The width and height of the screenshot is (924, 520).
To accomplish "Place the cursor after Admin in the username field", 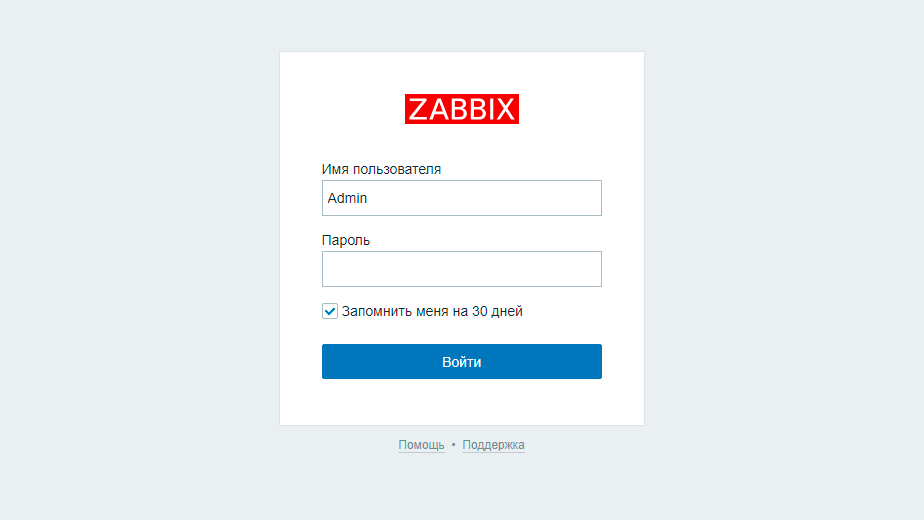I will pos(370,198).
